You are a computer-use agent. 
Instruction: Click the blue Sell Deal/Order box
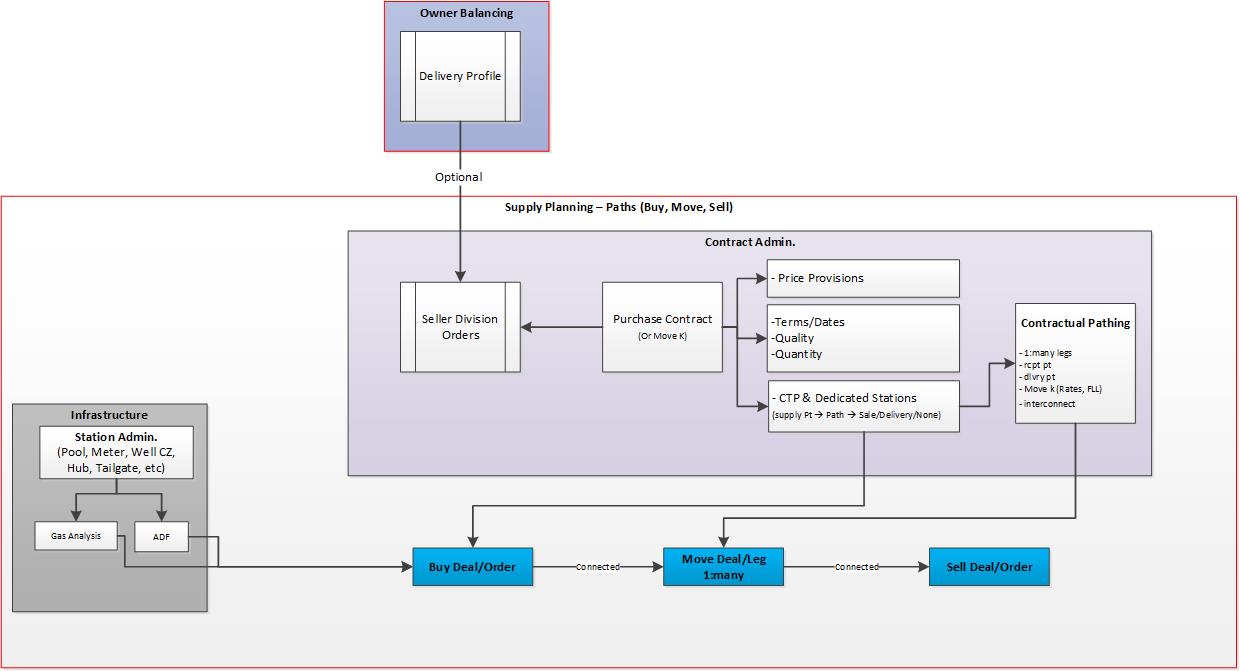coord(989,567)
